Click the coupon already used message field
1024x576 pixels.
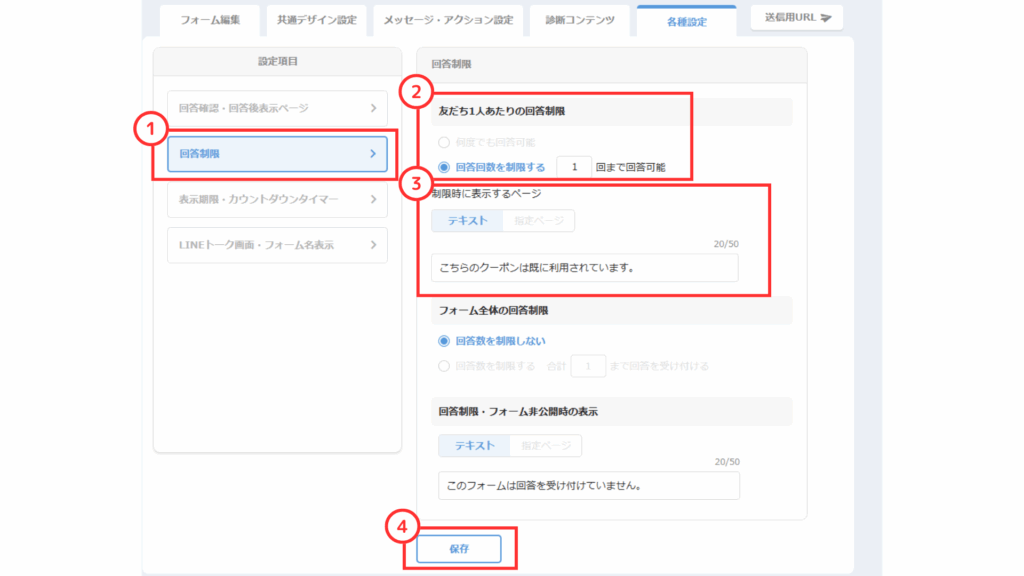coord(585,268)
